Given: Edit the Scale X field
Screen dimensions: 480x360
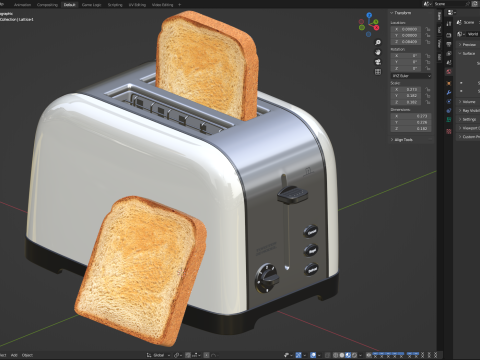Looking at the screenshot, I should [x=406, y=89].
